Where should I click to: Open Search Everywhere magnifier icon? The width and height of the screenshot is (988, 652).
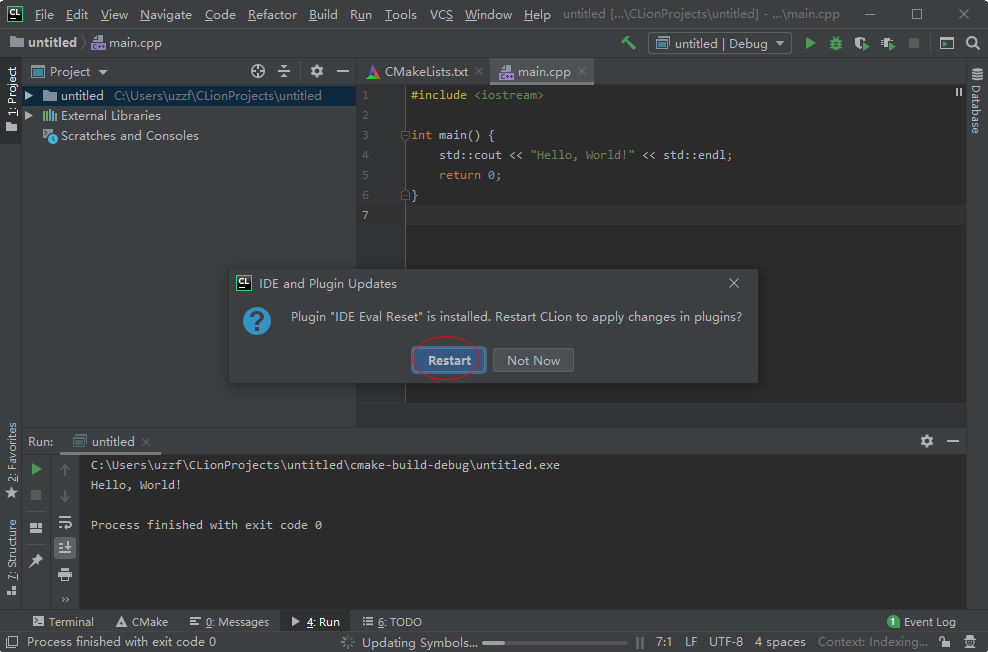click(x=973, y=43)
